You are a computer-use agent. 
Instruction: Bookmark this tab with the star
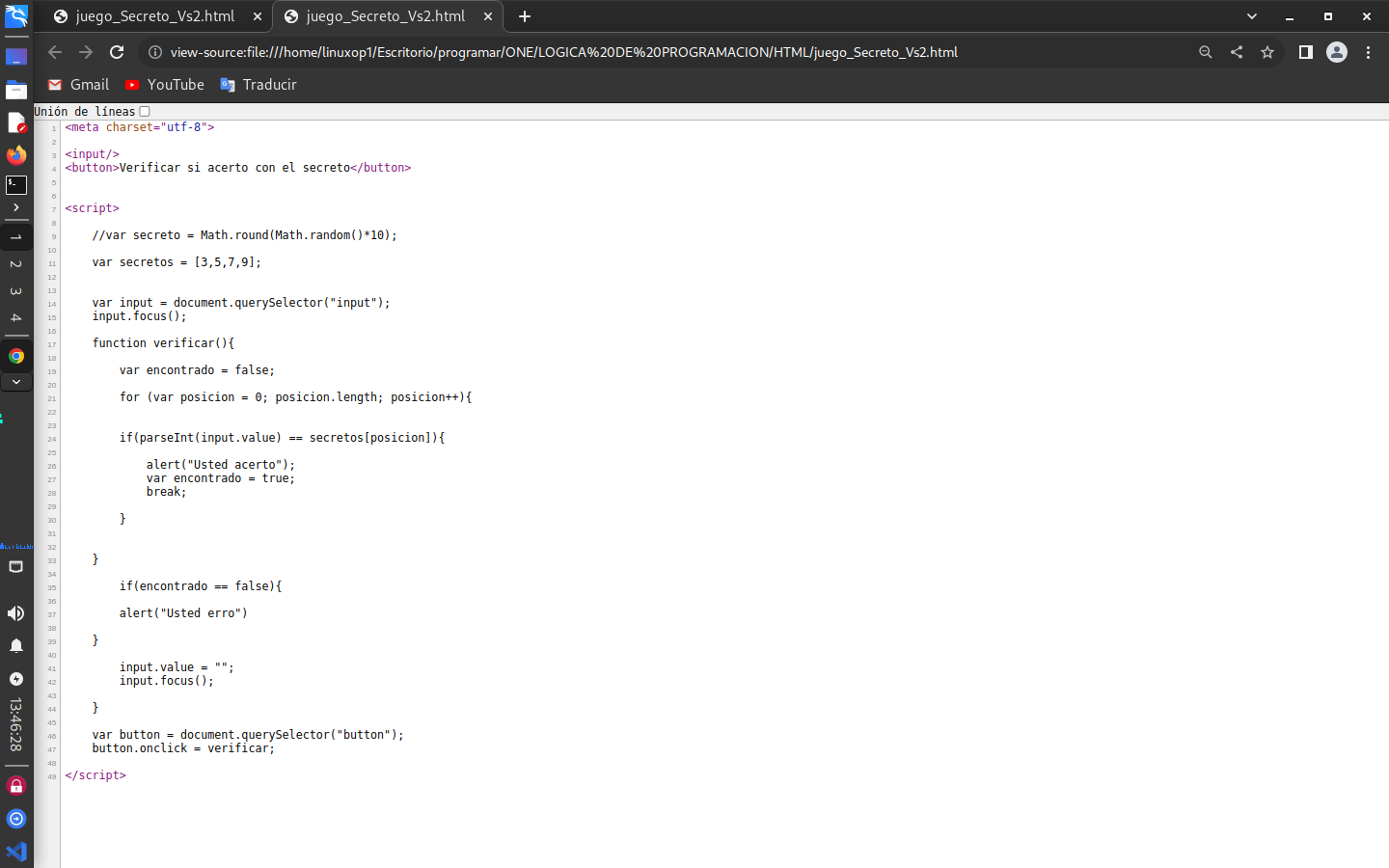click(x=1267, y=52)
